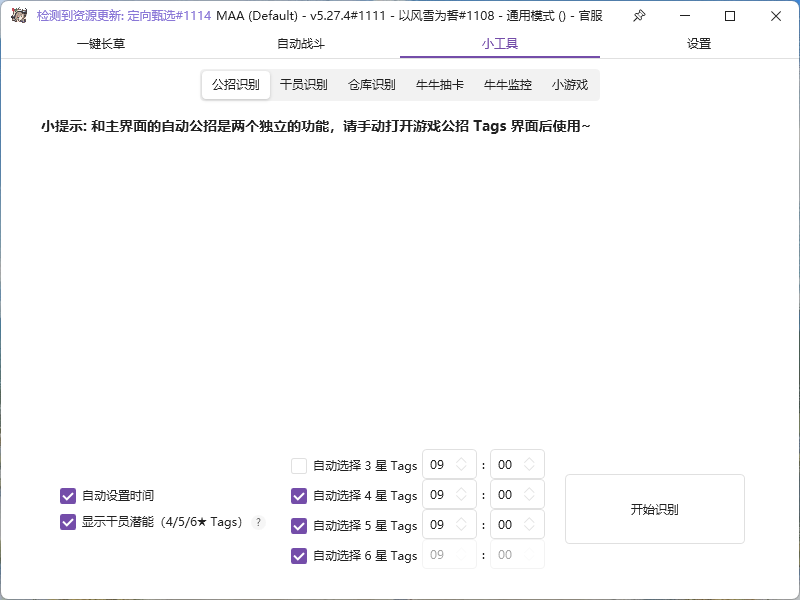
Task: Click the ? help icon beside 显示干员潜能
Action: click(257, 521)
